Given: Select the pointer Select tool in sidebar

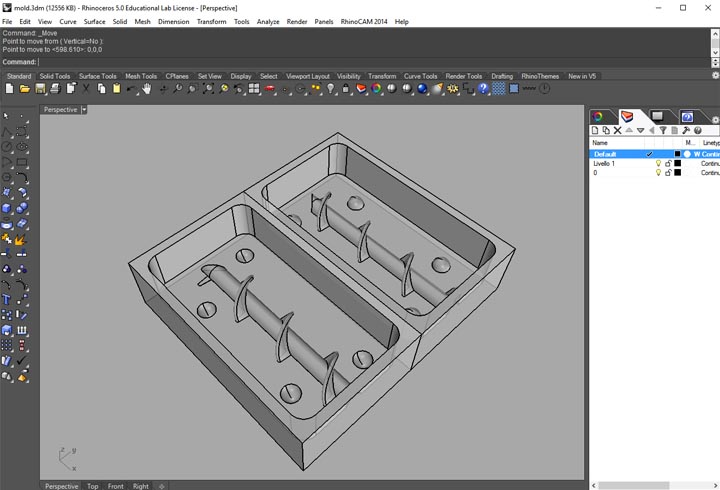Looking at the screenshot, I should 6,116.
